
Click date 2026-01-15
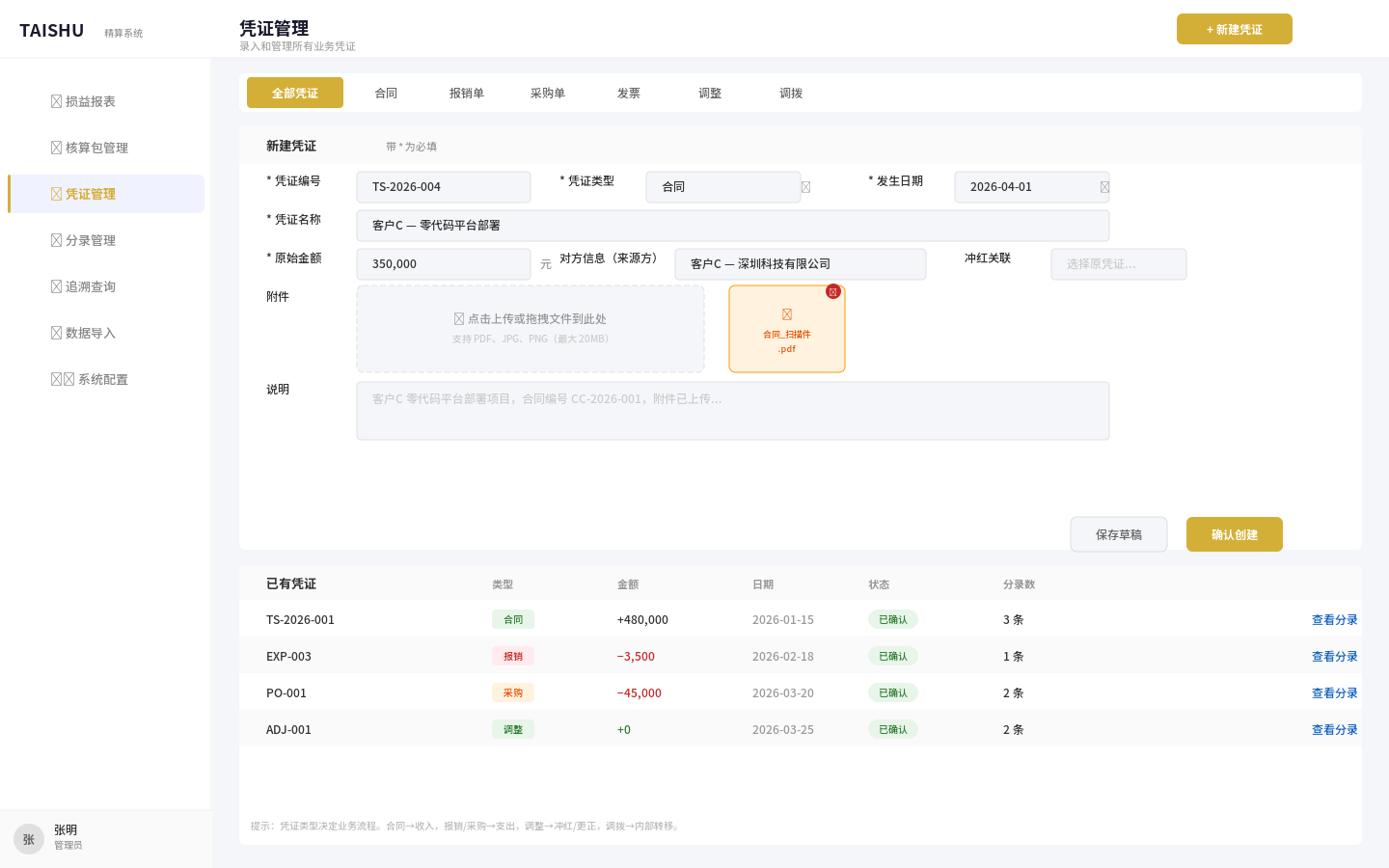click(x=783, y=620)
